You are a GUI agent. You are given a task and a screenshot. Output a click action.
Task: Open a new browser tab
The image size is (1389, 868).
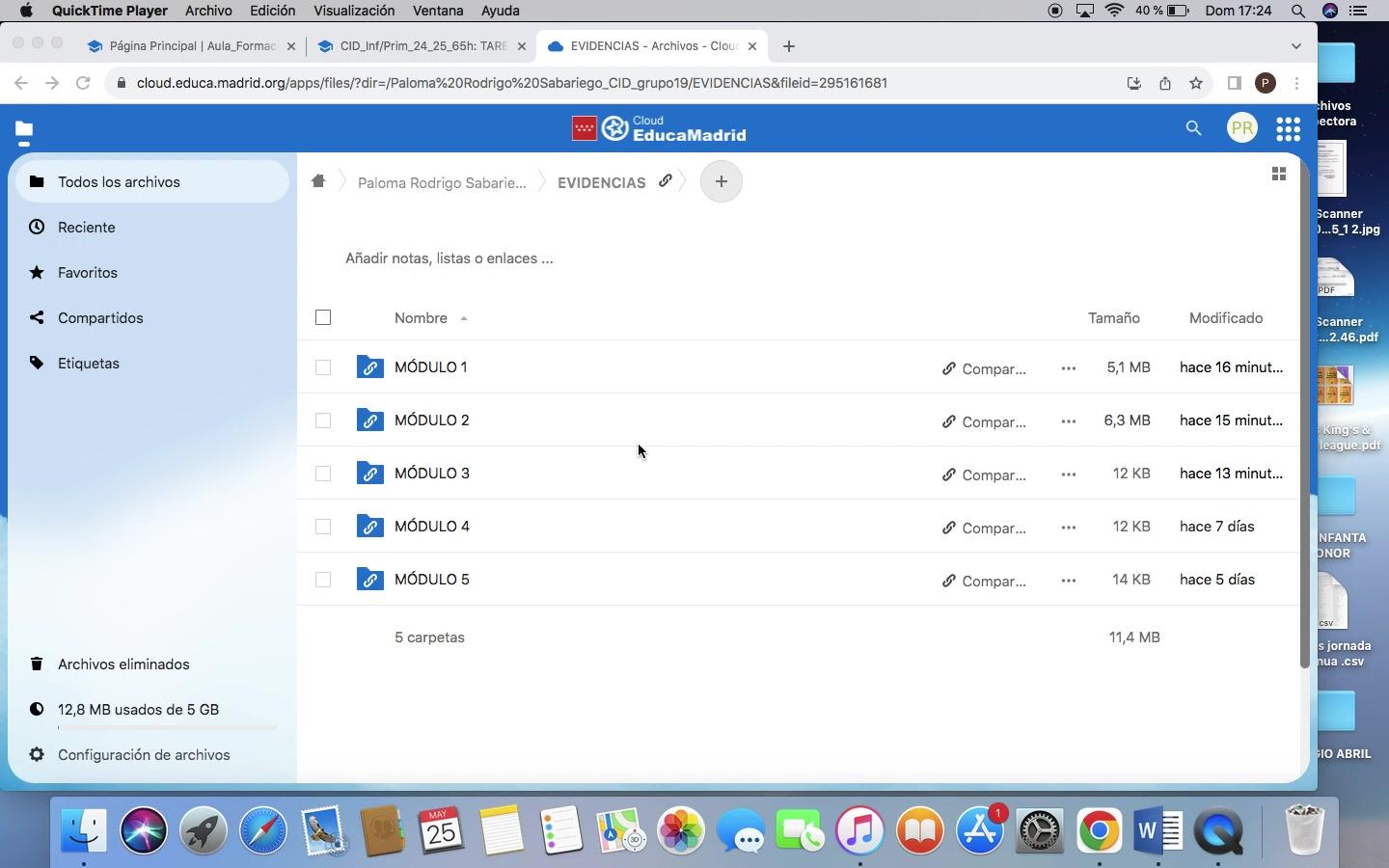pos(789,46)
